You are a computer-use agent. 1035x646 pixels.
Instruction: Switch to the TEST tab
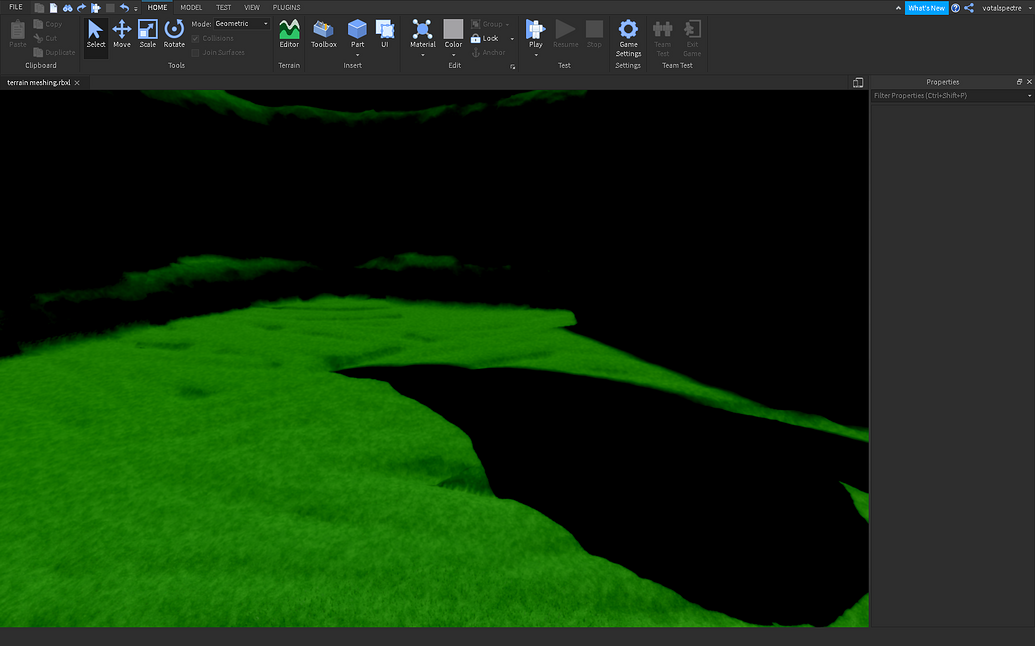224,7
